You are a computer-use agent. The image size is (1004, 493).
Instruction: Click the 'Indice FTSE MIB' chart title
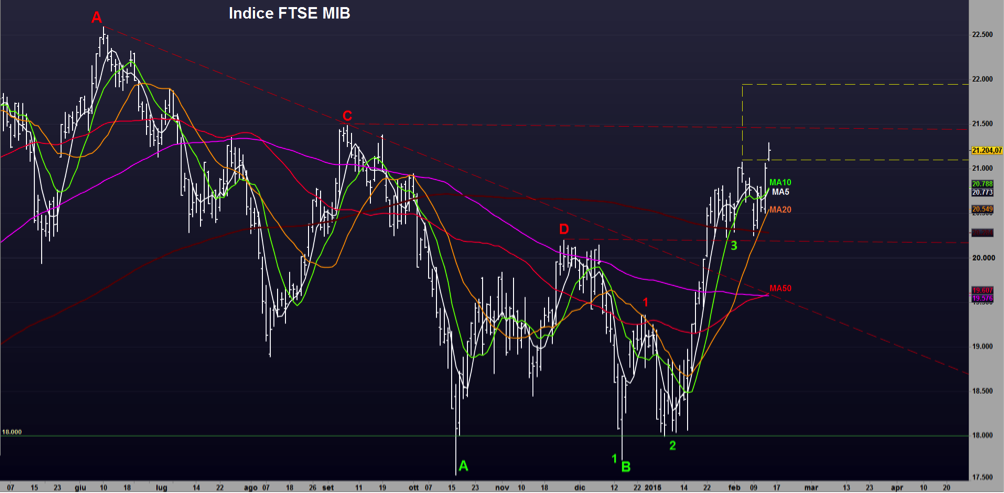point(289,13)
